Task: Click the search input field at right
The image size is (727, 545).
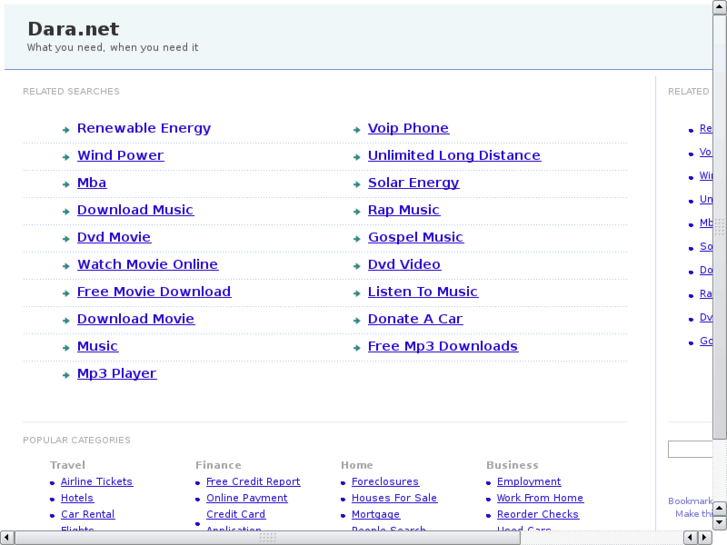Action: click(690, 449)
